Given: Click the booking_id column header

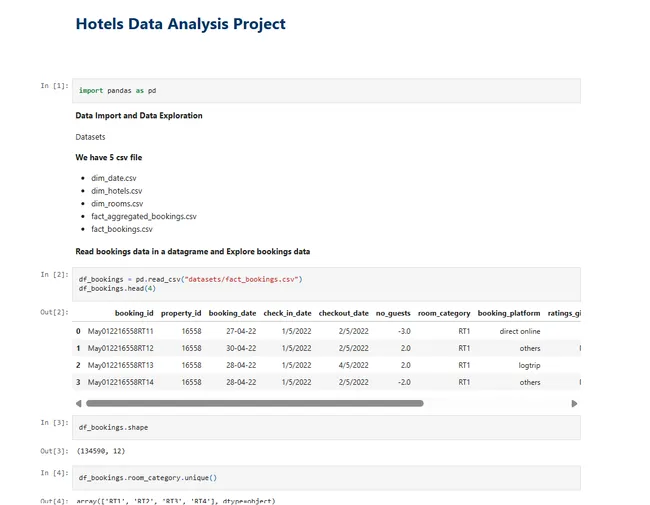Looking at the screenshot, I should click(x=134, y=313).
